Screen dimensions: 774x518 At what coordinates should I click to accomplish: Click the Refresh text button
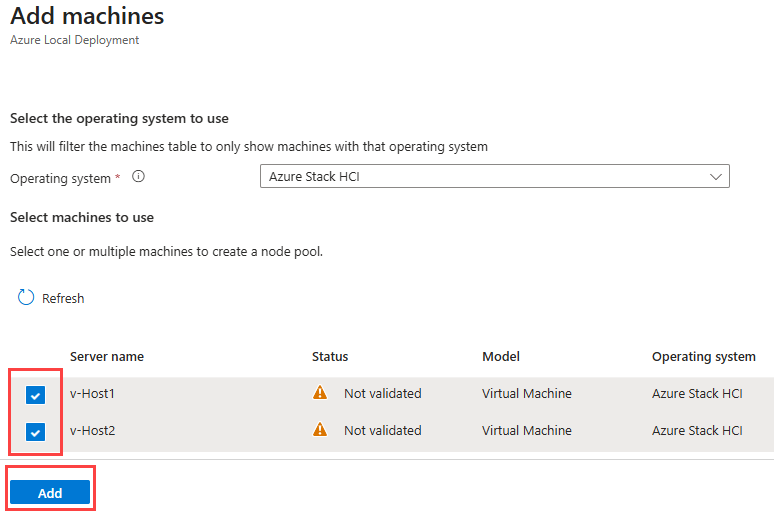(63, 298)
